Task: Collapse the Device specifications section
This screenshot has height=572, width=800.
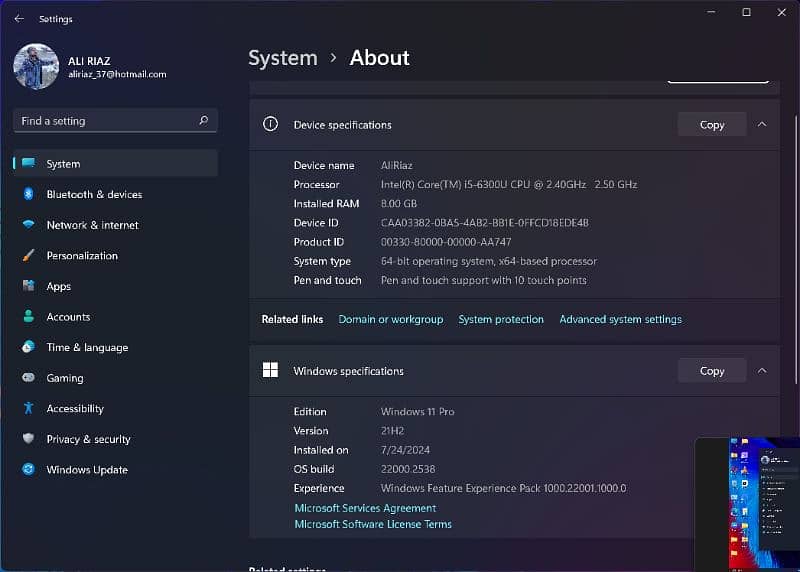Action: point(762,125)
